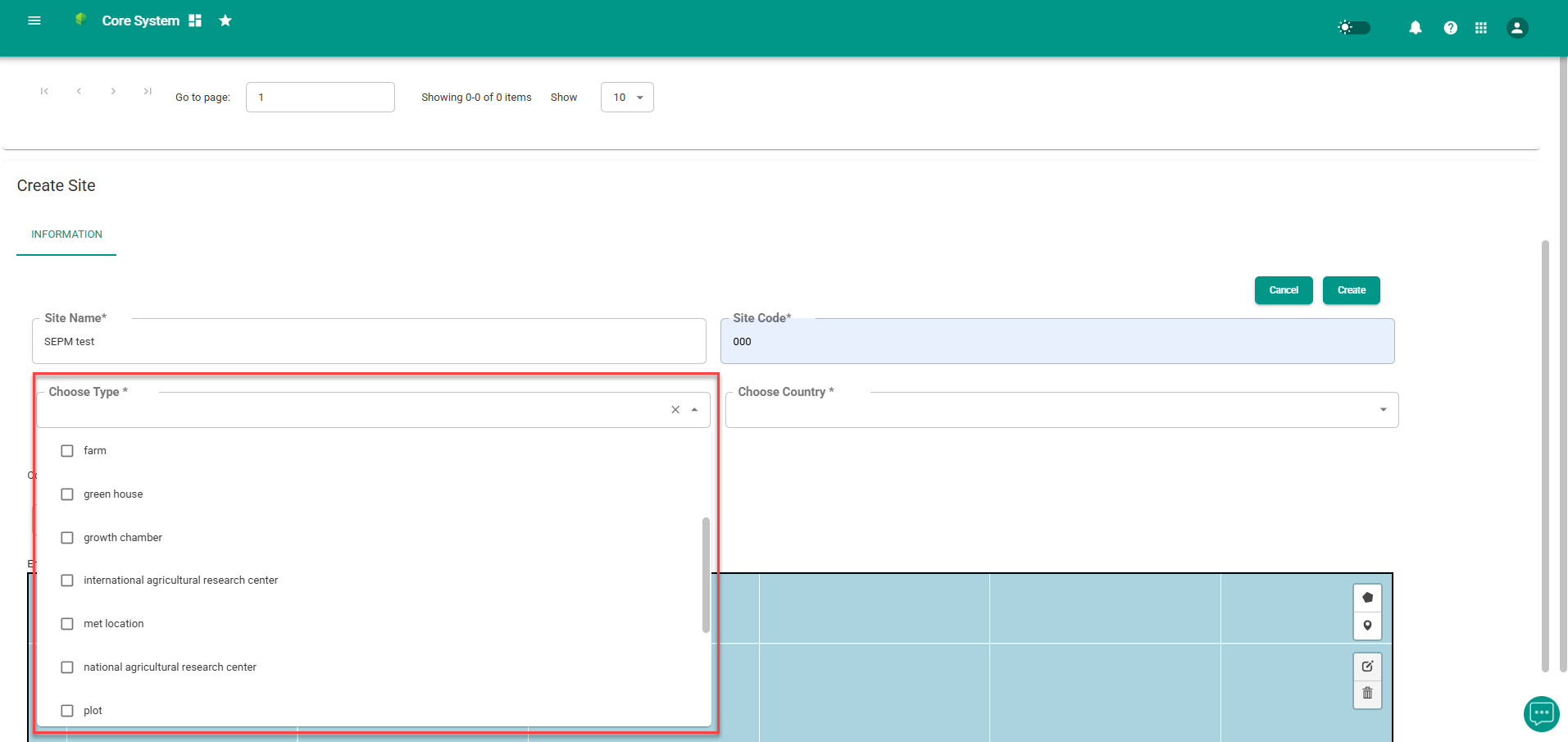Check the farm type checkbox
The image size is (1568, 742).
click(67, 451)
